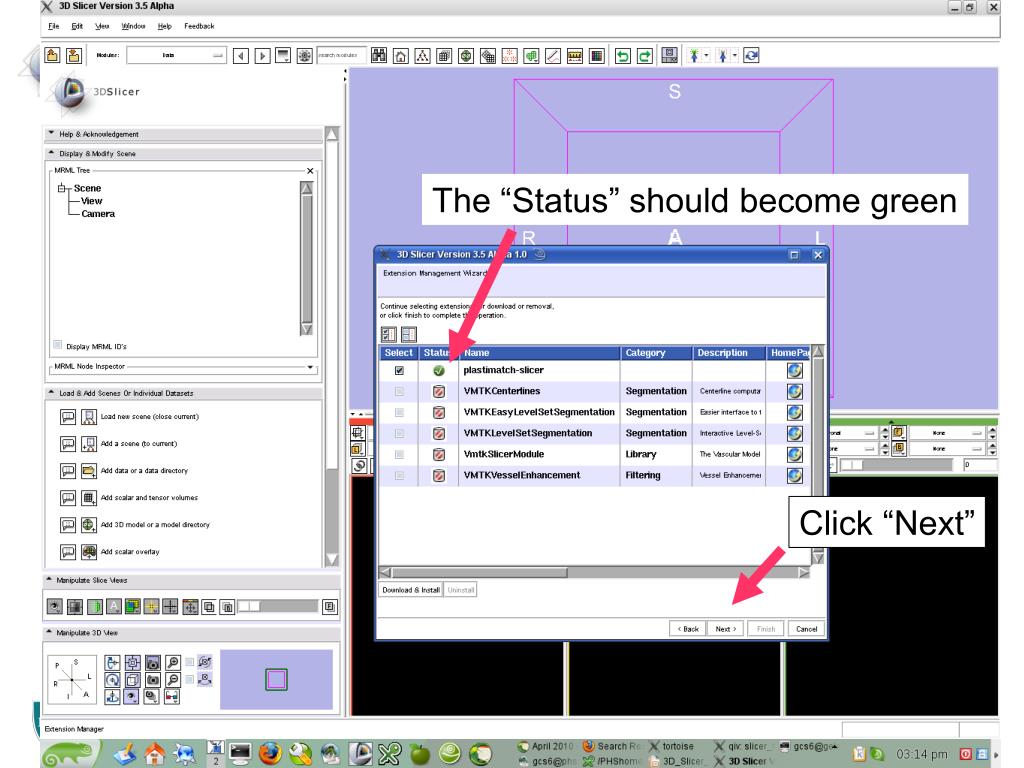The width and height of the screenshot is (1024, 768).
Task: Click the 3D view navigation thumbnail
Action: tap(276, 679)
